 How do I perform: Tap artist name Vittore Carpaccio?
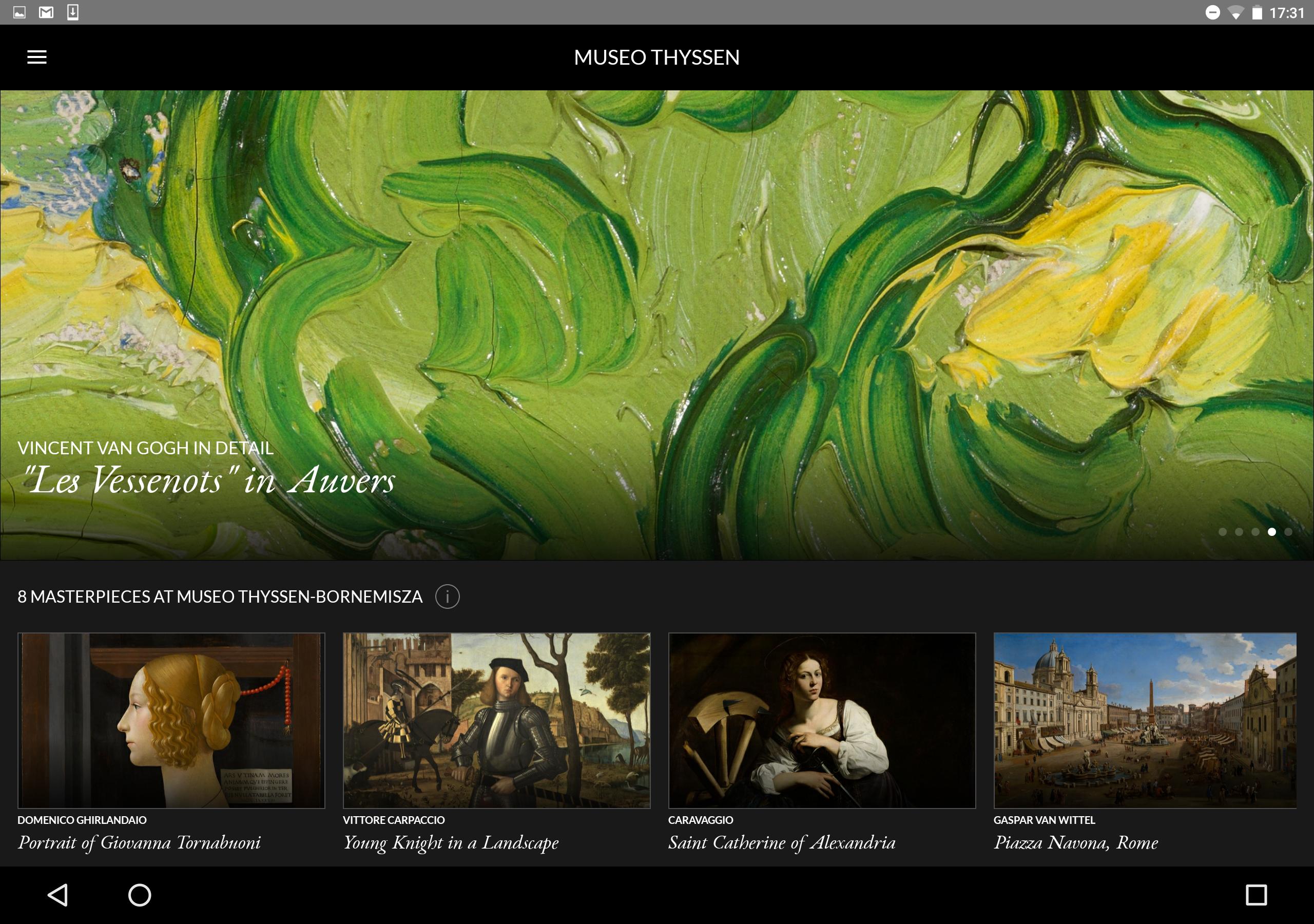click(394, 820)
